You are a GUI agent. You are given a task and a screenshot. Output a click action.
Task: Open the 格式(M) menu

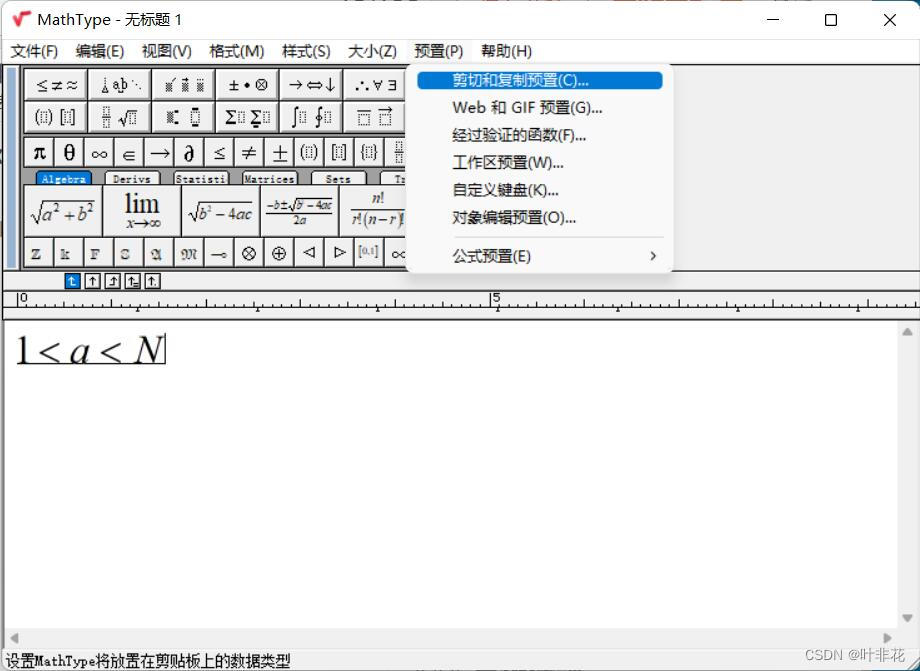click(236, 52)
